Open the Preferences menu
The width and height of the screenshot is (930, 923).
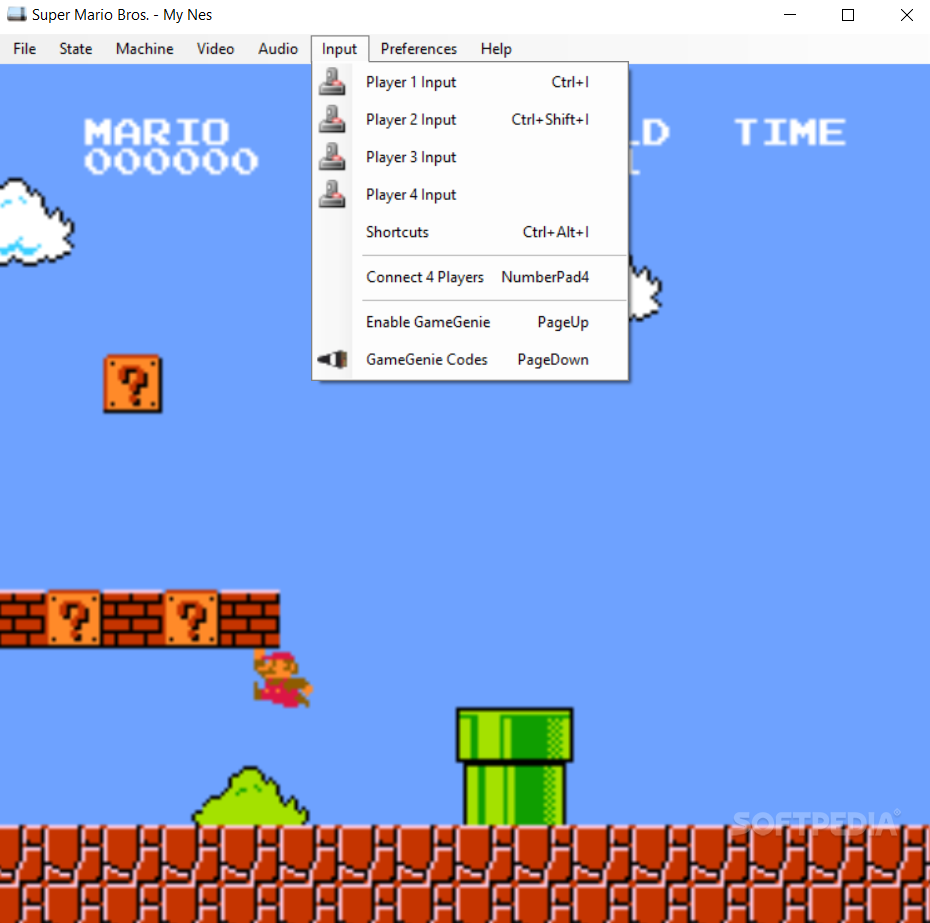(418, 49)
